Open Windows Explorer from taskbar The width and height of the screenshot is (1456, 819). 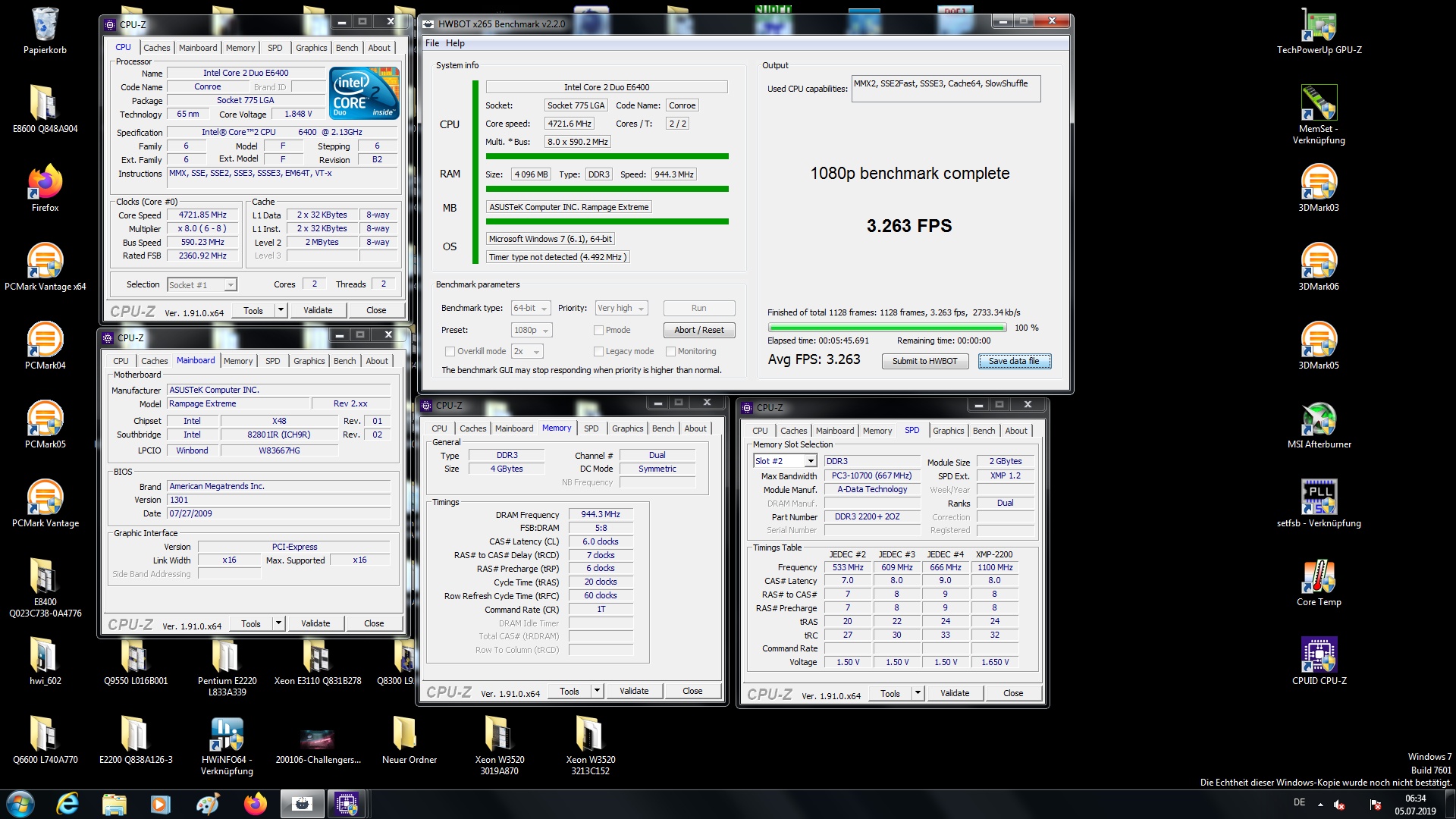[115, 804]
